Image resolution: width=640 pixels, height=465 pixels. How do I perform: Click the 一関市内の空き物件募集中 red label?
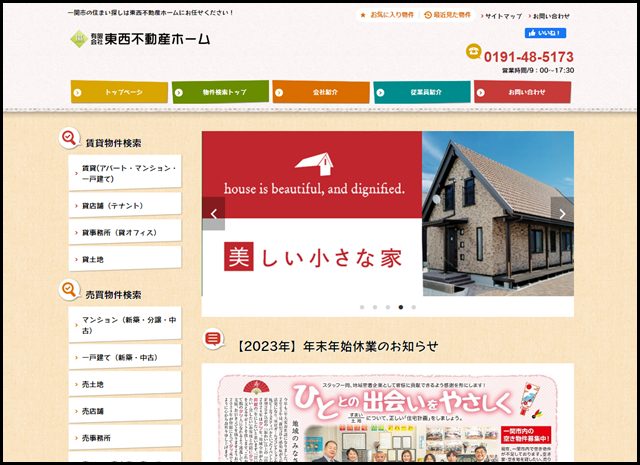point(526,435)
